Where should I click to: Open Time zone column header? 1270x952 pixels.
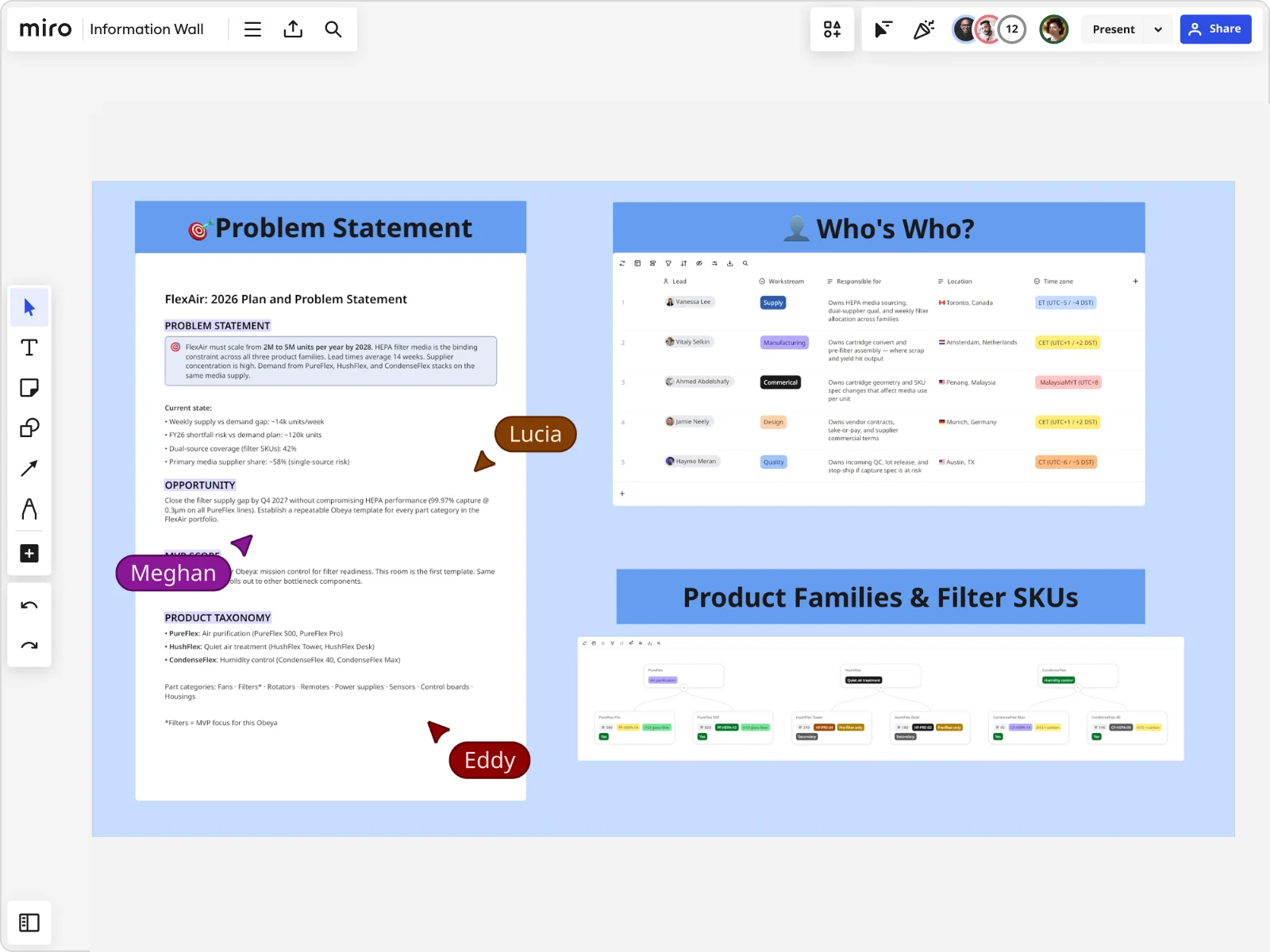[x=1053, y=282]
